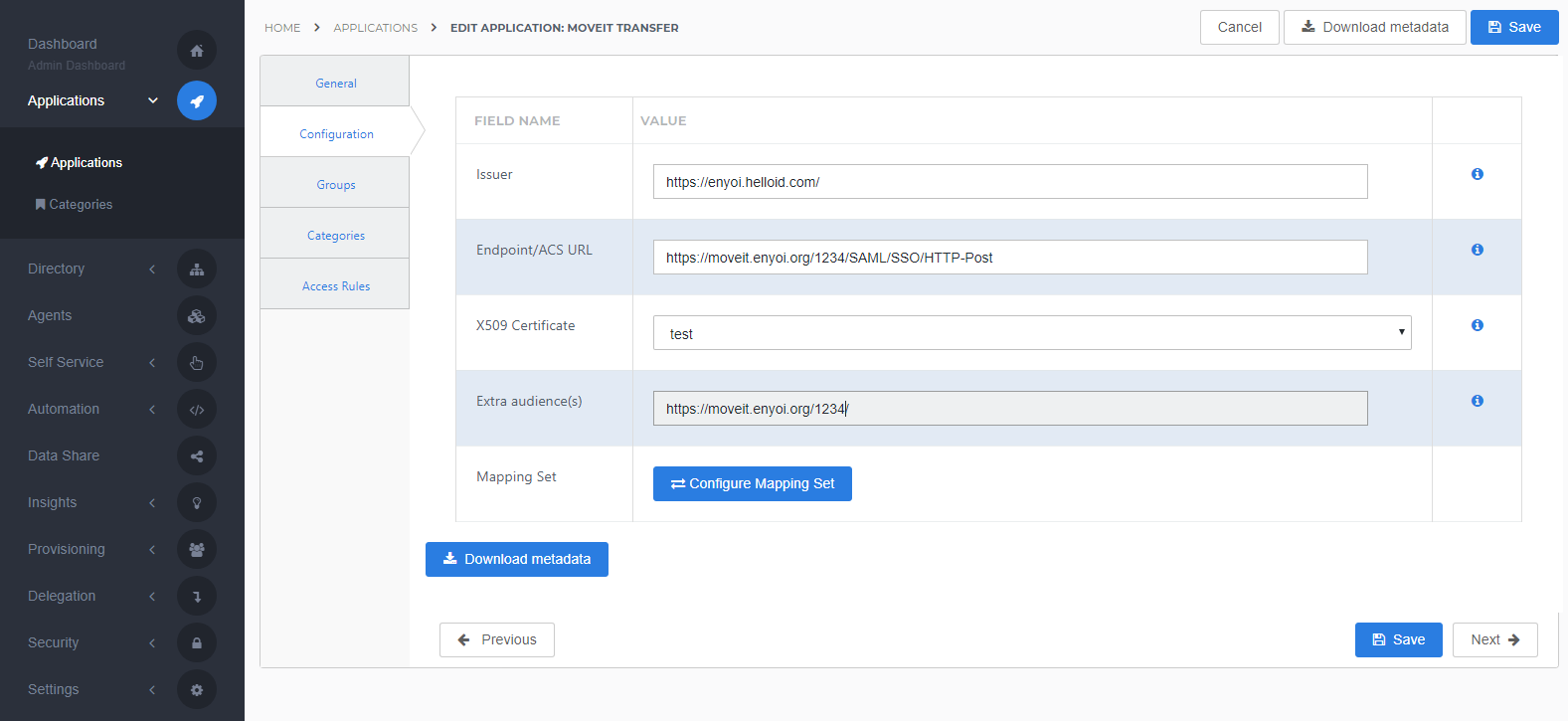Screen dimensions: 1568x721
Task: Open the Categories tab
Action: tap(335, 234)
